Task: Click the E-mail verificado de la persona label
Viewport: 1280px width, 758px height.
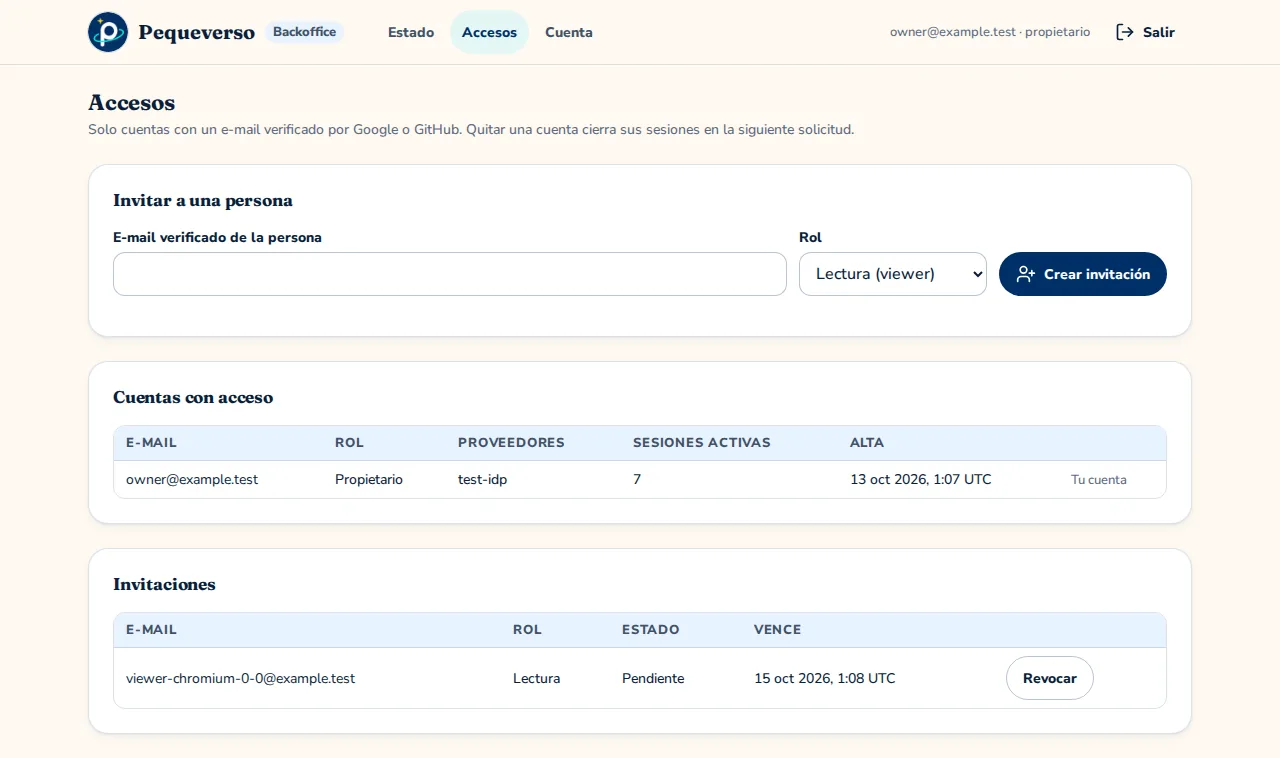Action: point(217,237)
